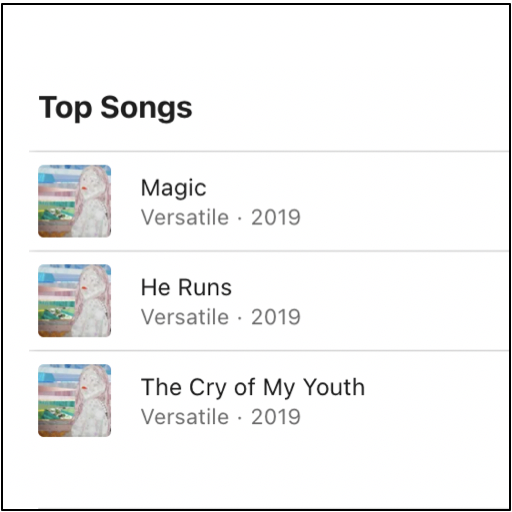Click the 2019 year in Magic row

pyautogui.click(x=276, y=217)
